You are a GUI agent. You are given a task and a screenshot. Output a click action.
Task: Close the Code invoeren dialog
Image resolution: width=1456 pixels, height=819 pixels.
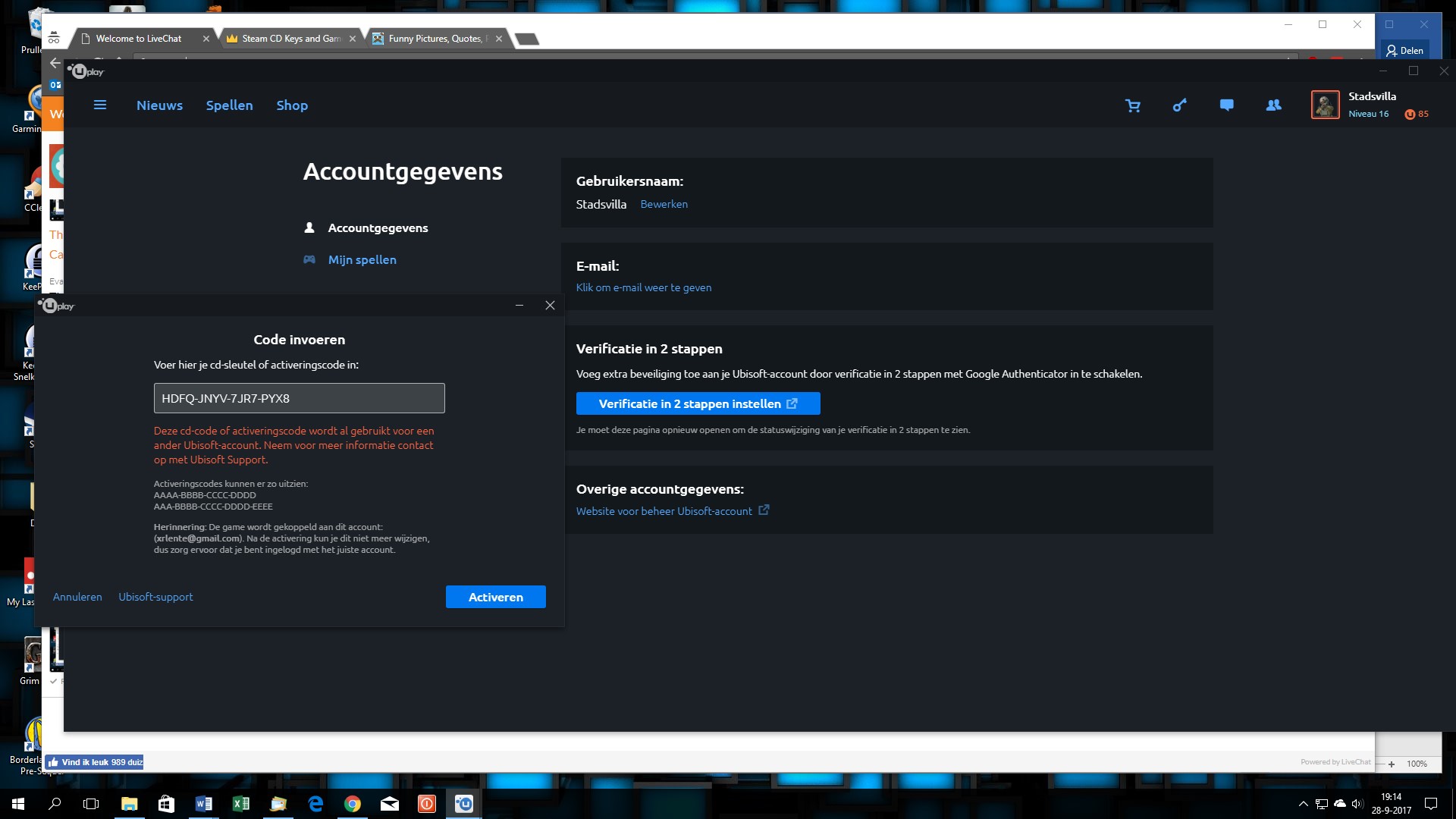tap(550, 306)
